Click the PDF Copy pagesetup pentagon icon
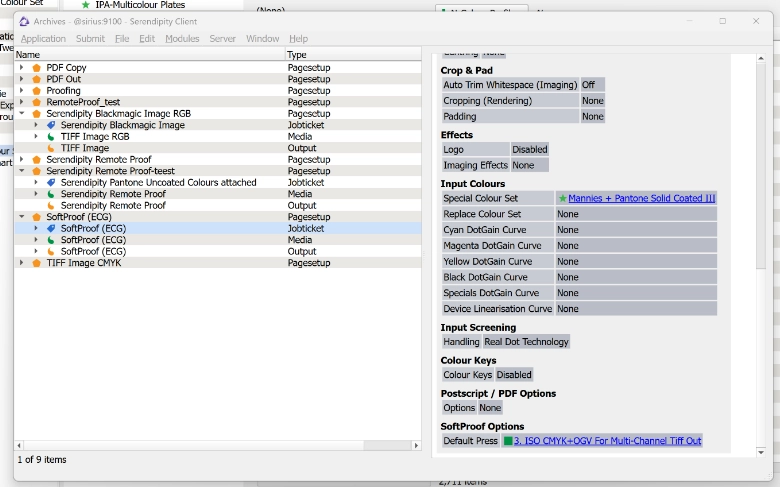Viewport: 780px width, 487px height. (x=37, y=68)
